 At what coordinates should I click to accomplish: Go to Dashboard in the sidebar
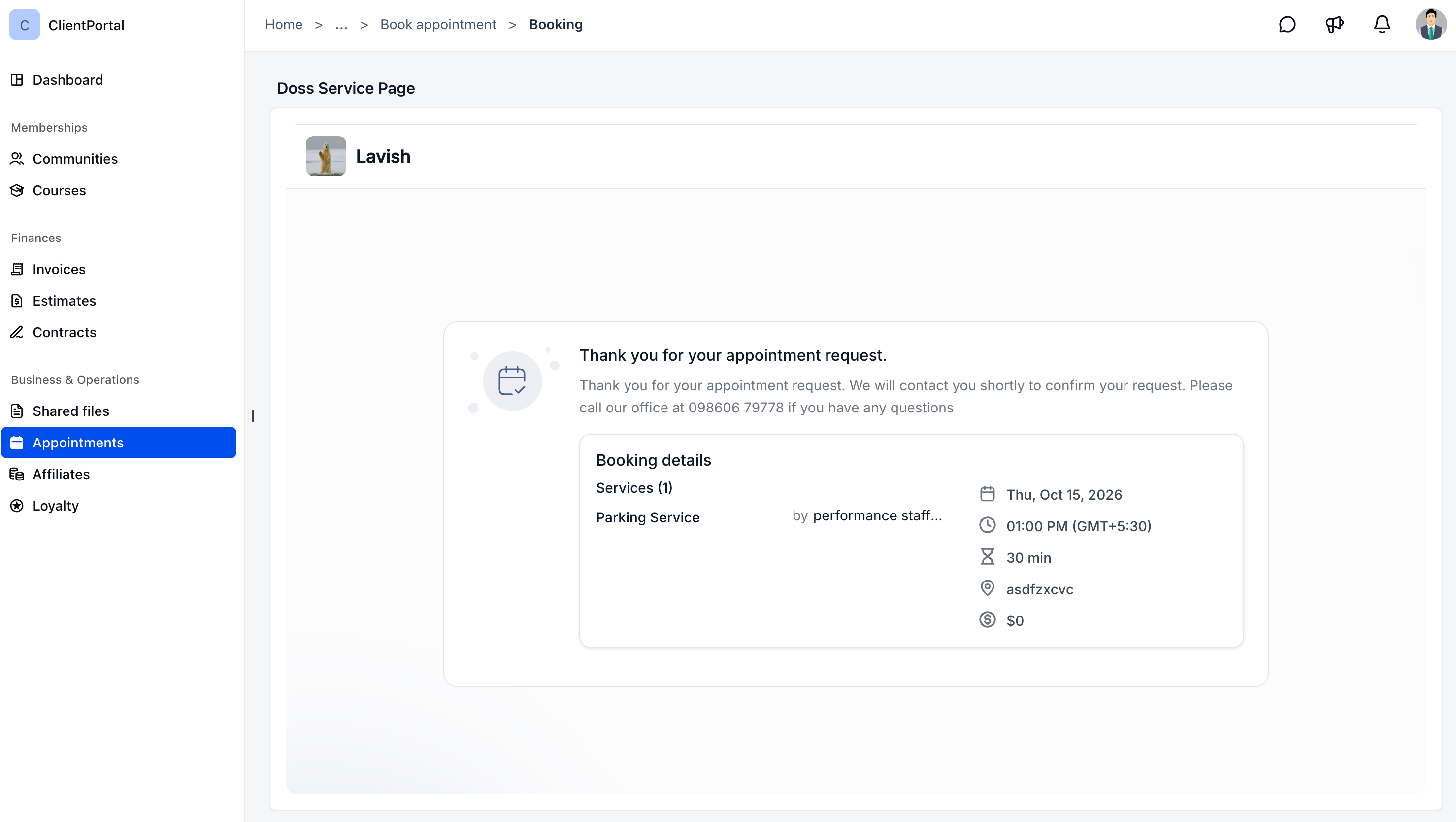pyautogui.click(x=119, y=80)
